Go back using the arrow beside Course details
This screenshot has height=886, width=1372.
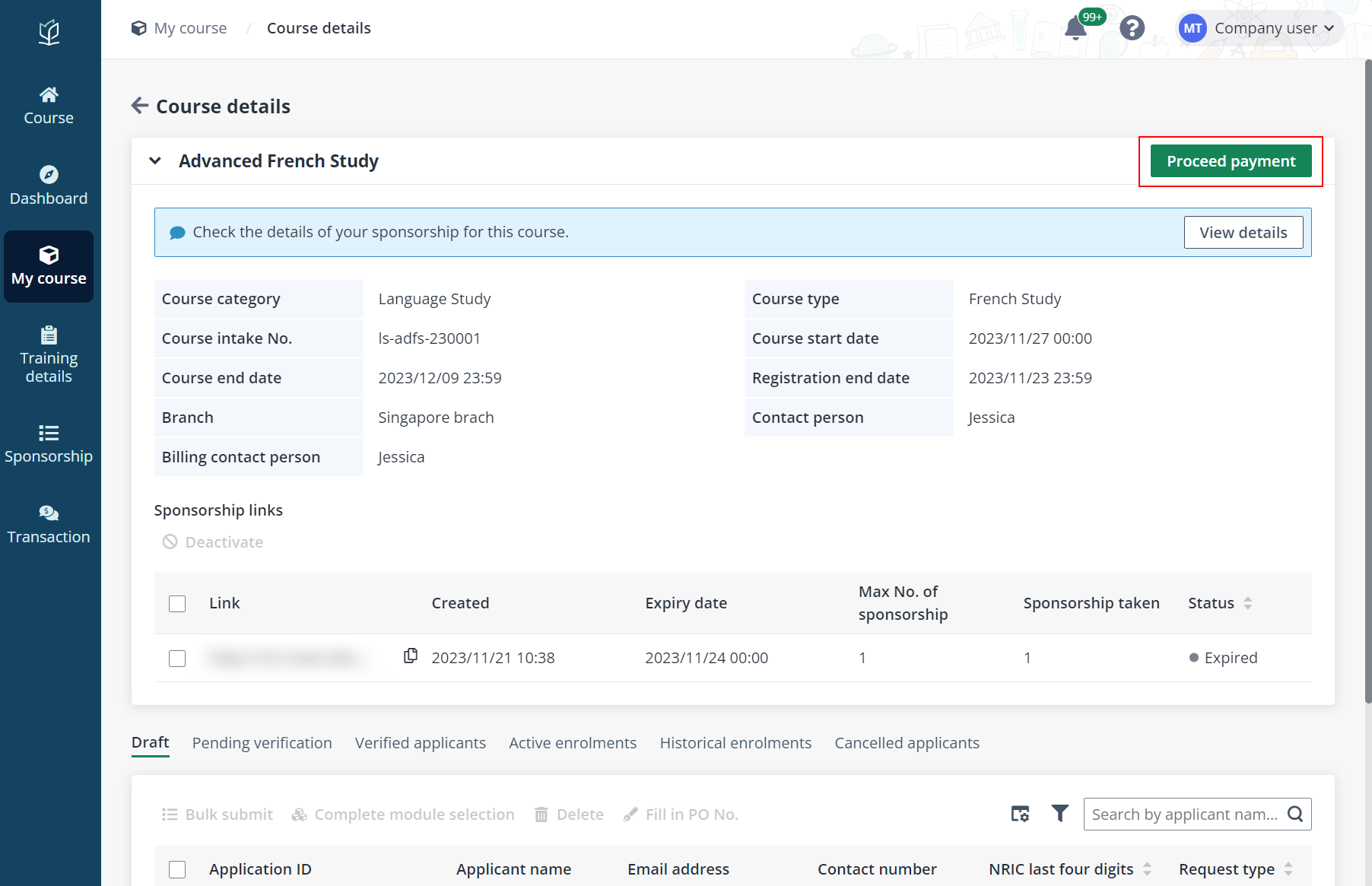pos(140,106)
